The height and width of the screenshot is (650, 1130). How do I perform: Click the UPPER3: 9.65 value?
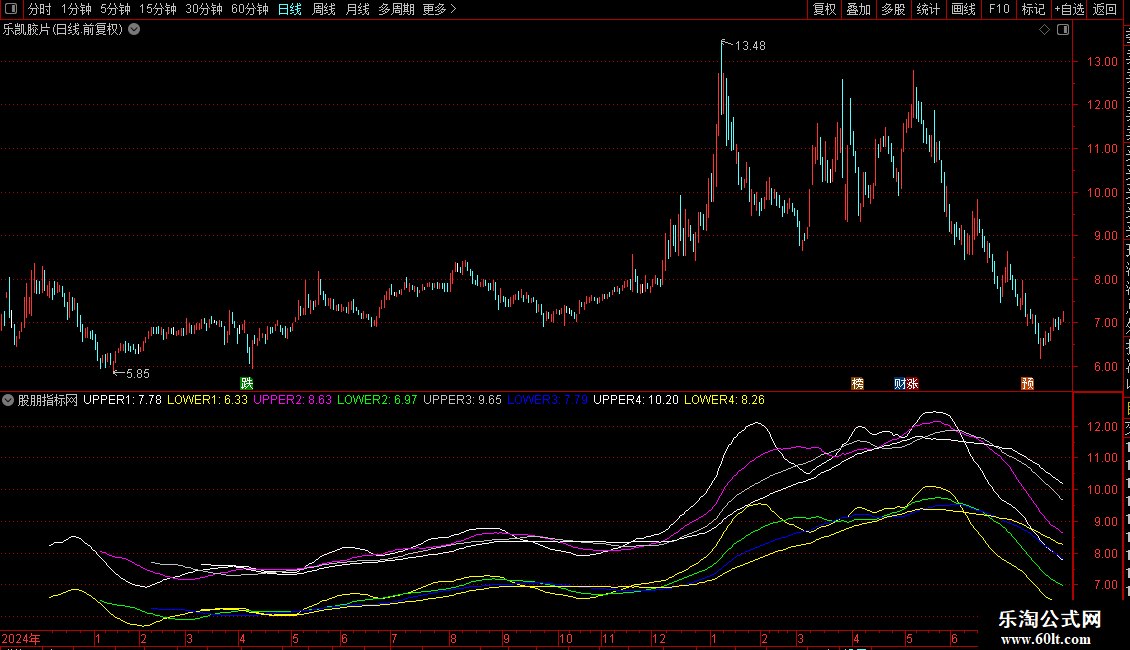click(462, 400)
